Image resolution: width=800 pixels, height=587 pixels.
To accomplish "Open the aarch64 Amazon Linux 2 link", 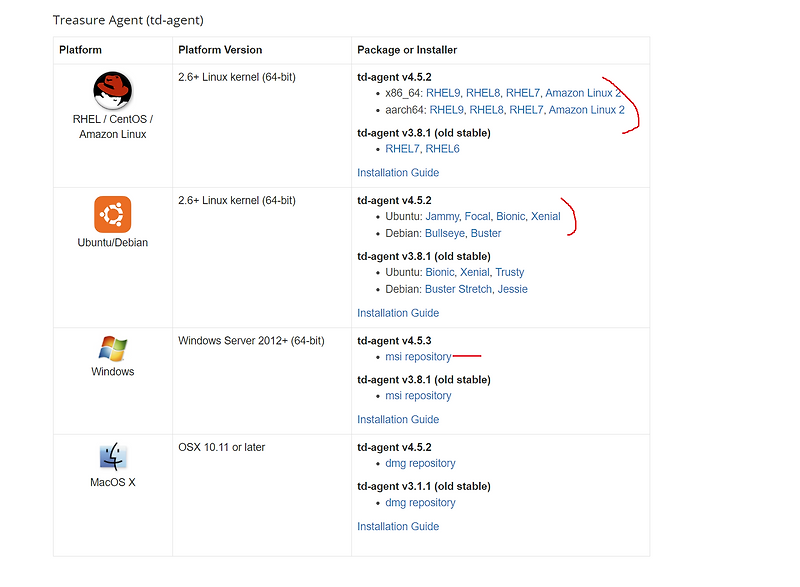I will click(586, 110).
